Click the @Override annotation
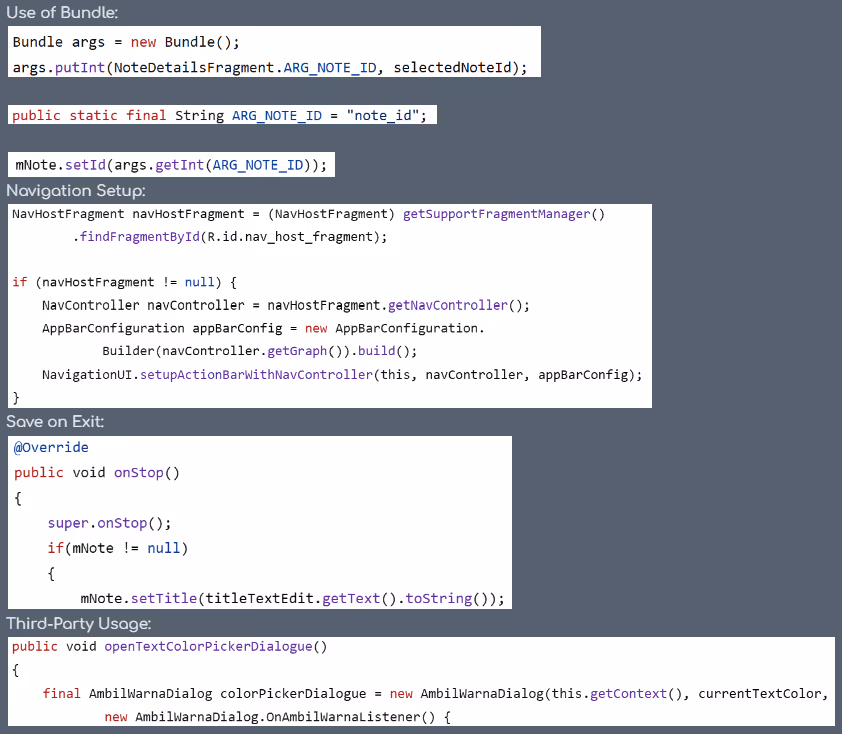The height and width of the screenshot is (734, 842). (x=51, y=447)
